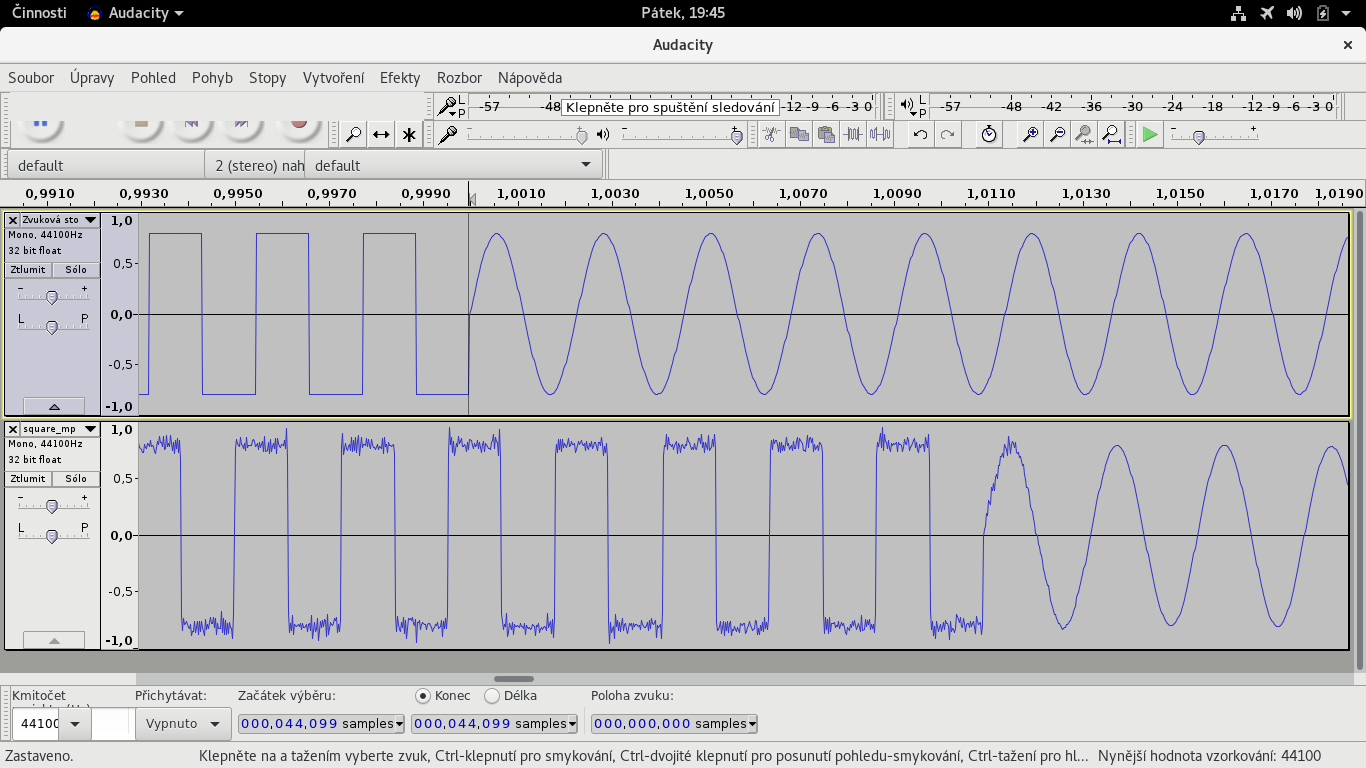The width and height of the screenshot is (1366, 768).
Task: Click the airplane mode icon in top bar
Action: (x=1267, y=13)
